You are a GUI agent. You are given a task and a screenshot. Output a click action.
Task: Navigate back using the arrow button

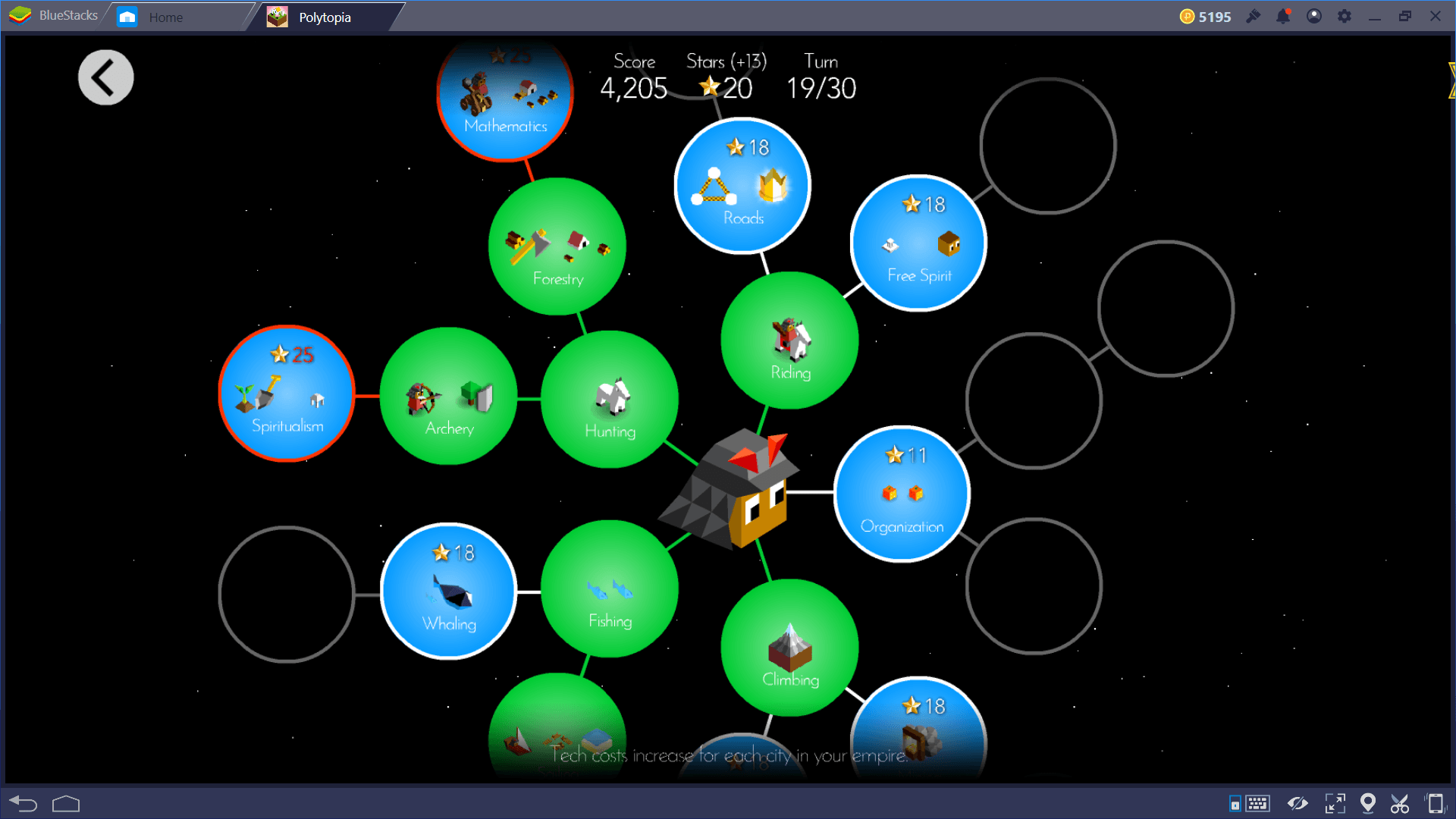tap(103, 77)
